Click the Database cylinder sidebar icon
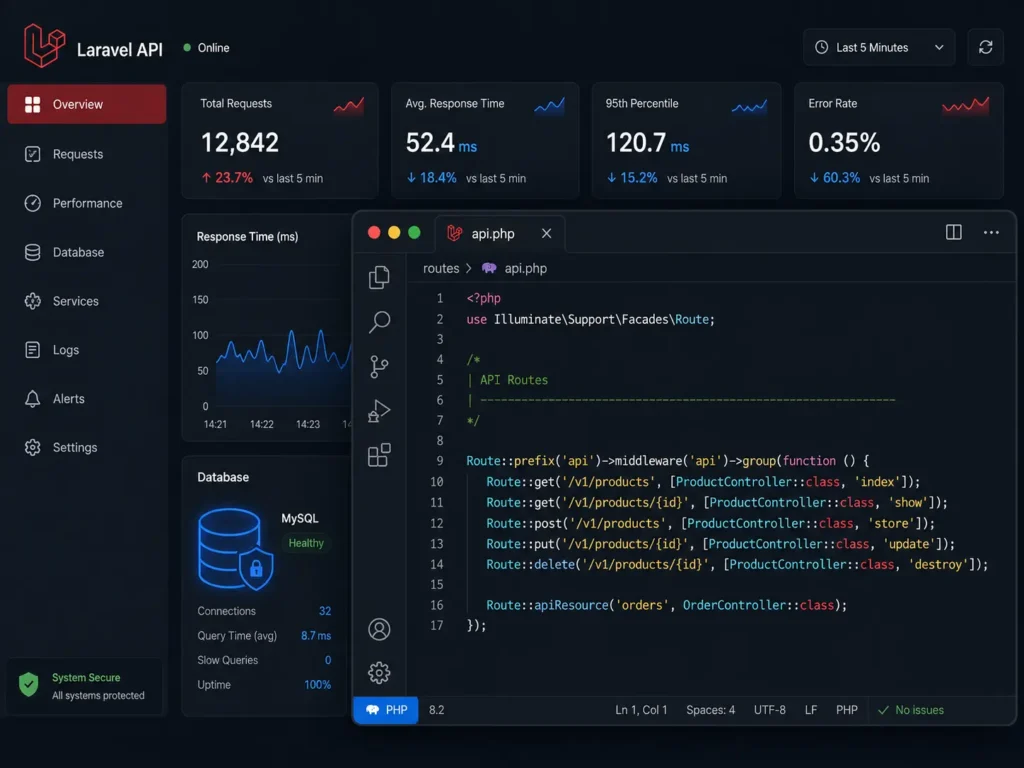 [x=33, y=252]
